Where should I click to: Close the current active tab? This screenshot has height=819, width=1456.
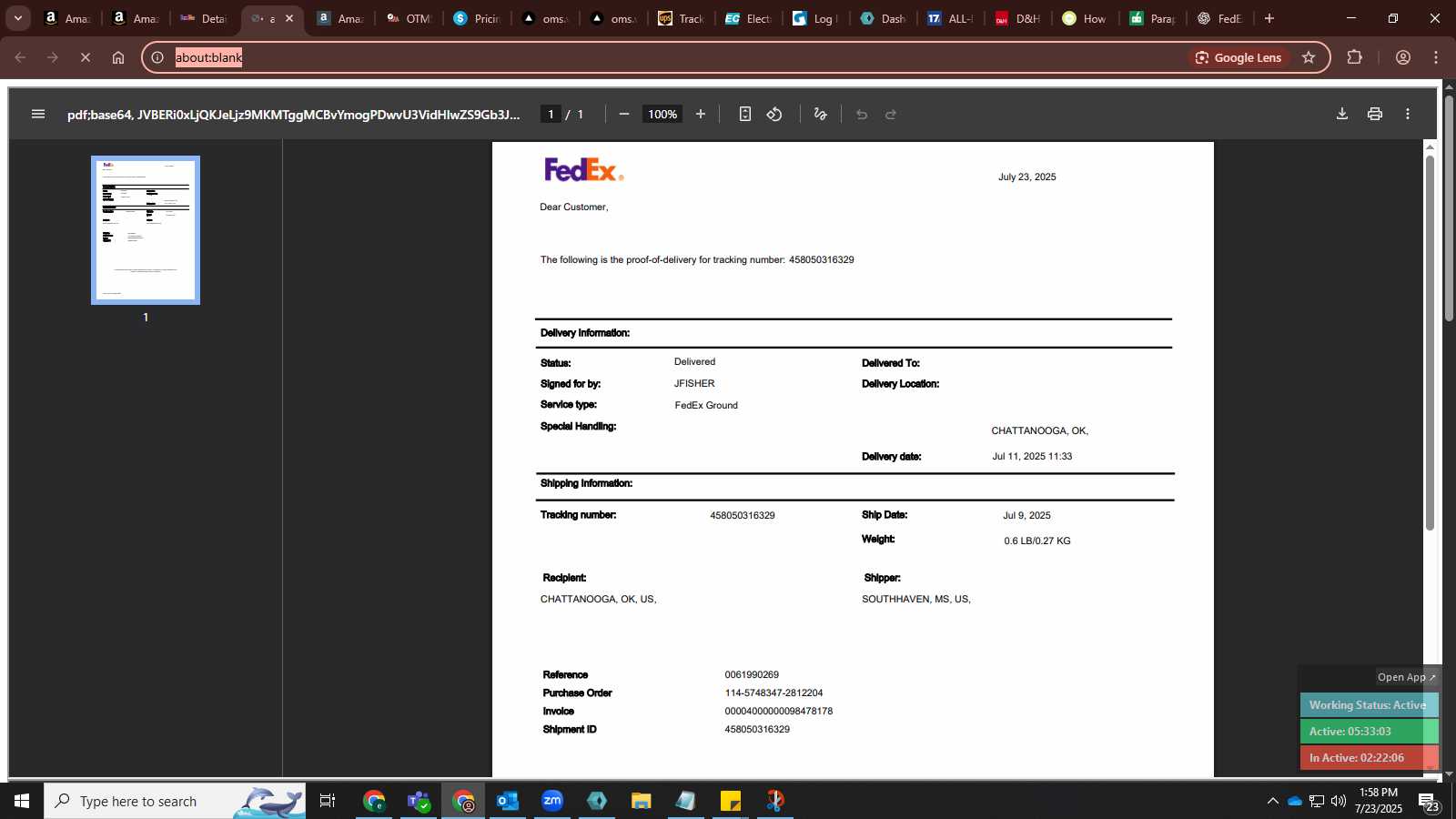(x=289, y=18)
